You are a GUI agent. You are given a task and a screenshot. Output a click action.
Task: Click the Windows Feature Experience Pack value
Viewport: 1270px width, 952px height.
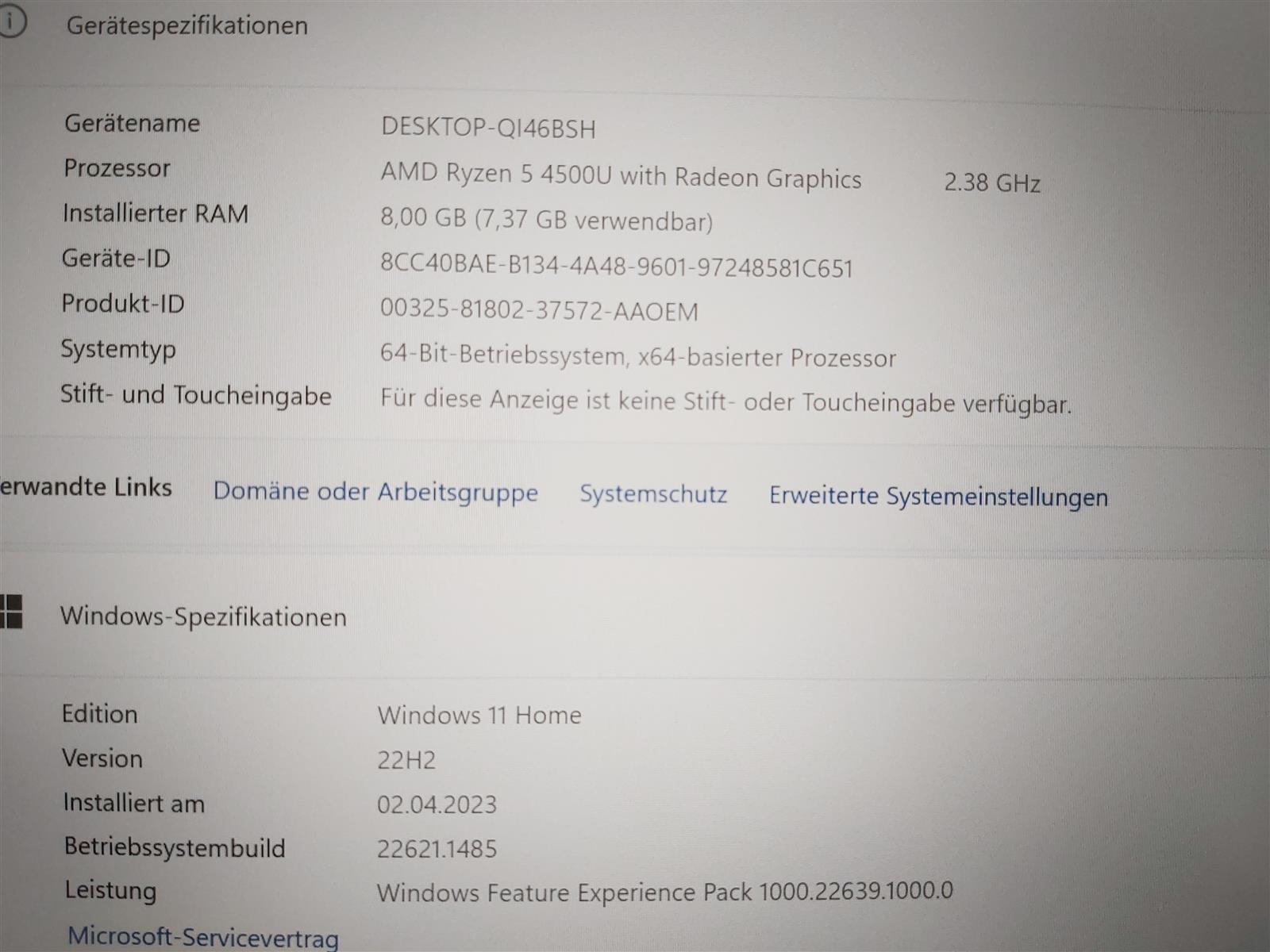(x=664, y=892)
